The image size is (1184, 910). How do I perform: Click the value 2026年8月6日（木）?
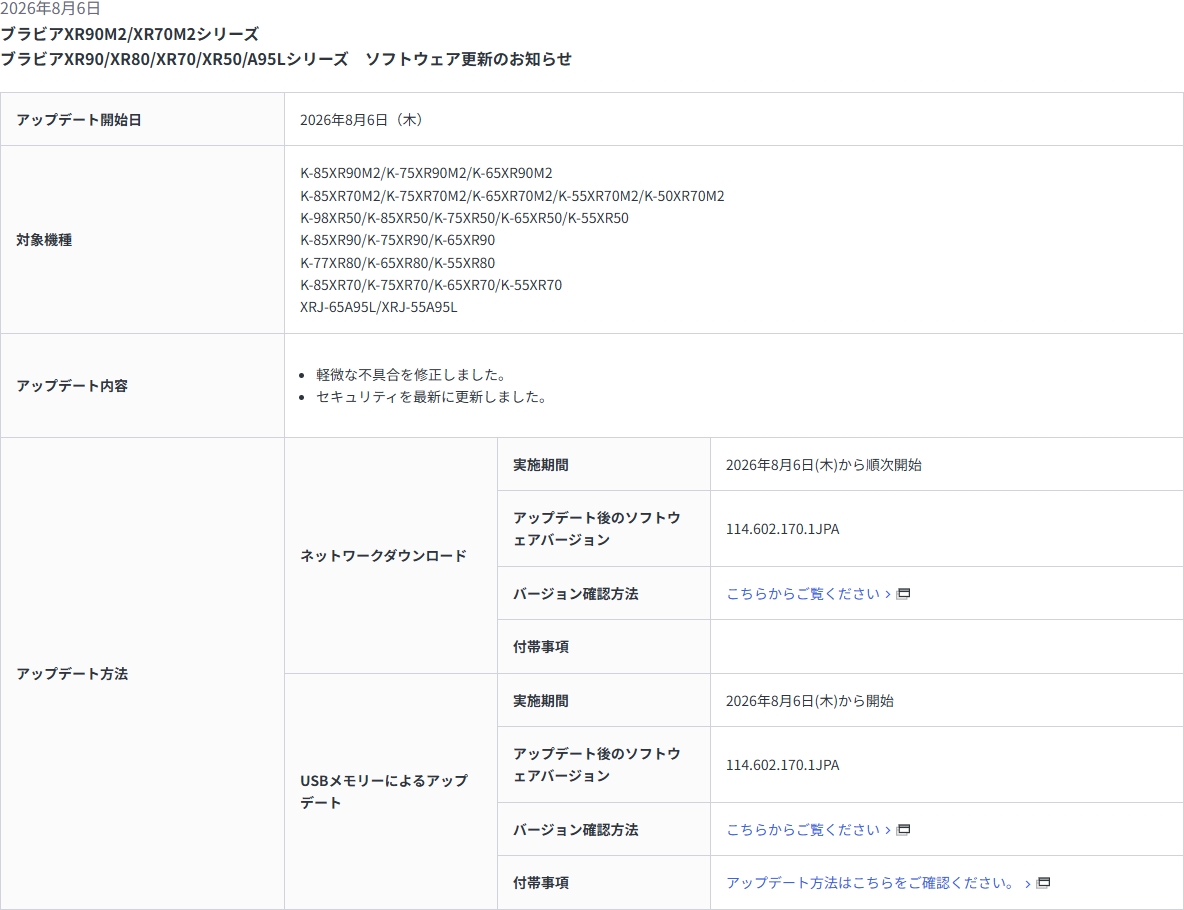pyautogui.click(x=363, y=119)
